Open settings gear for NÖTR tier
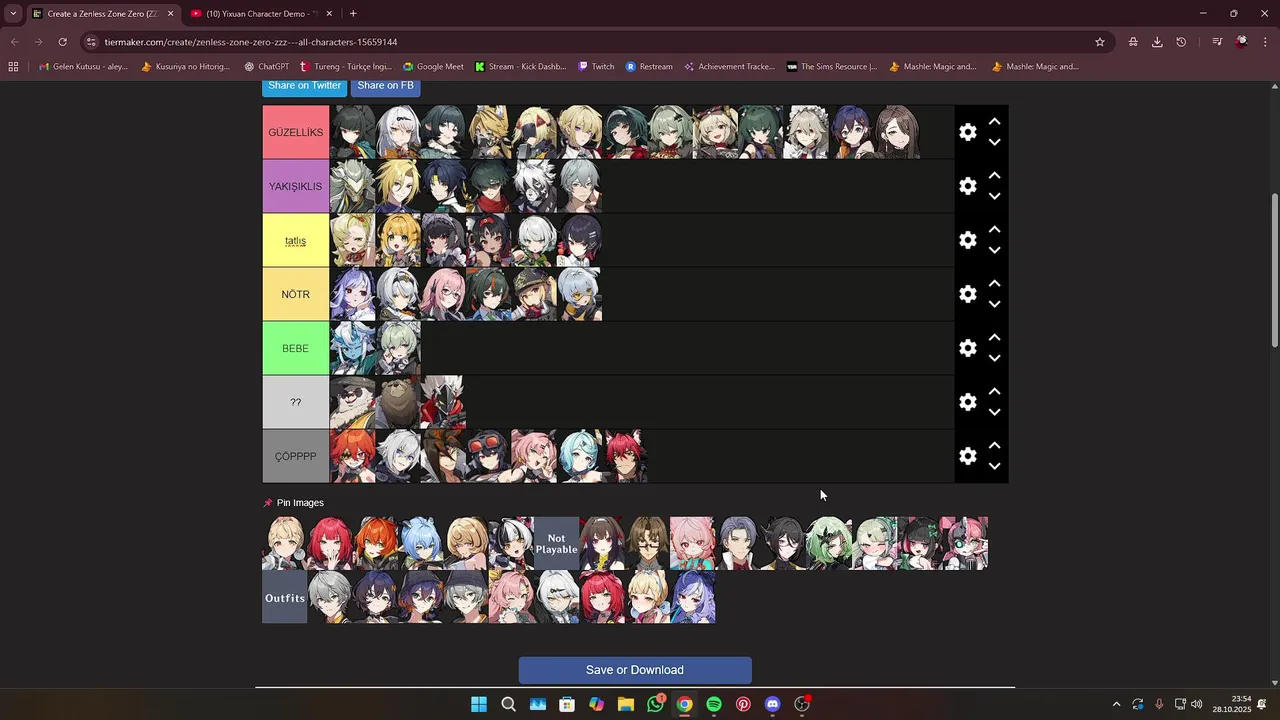 point(967,294)
